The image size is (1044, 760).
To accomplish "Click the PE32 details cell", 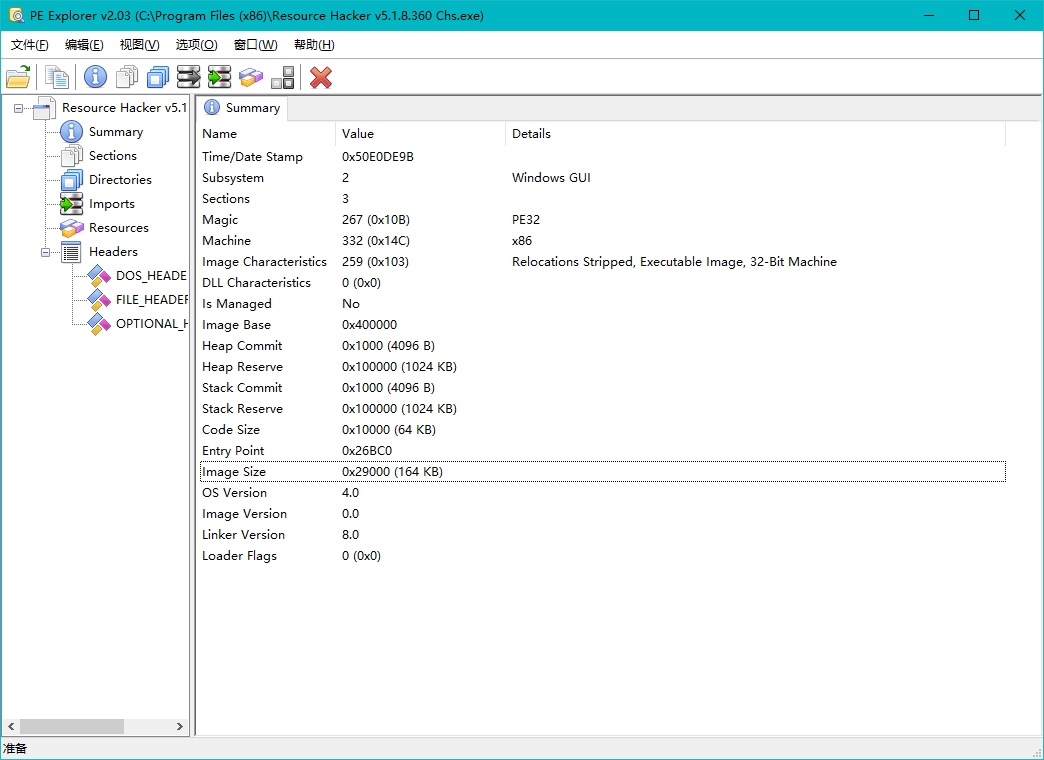I will [x=526, y=220].
